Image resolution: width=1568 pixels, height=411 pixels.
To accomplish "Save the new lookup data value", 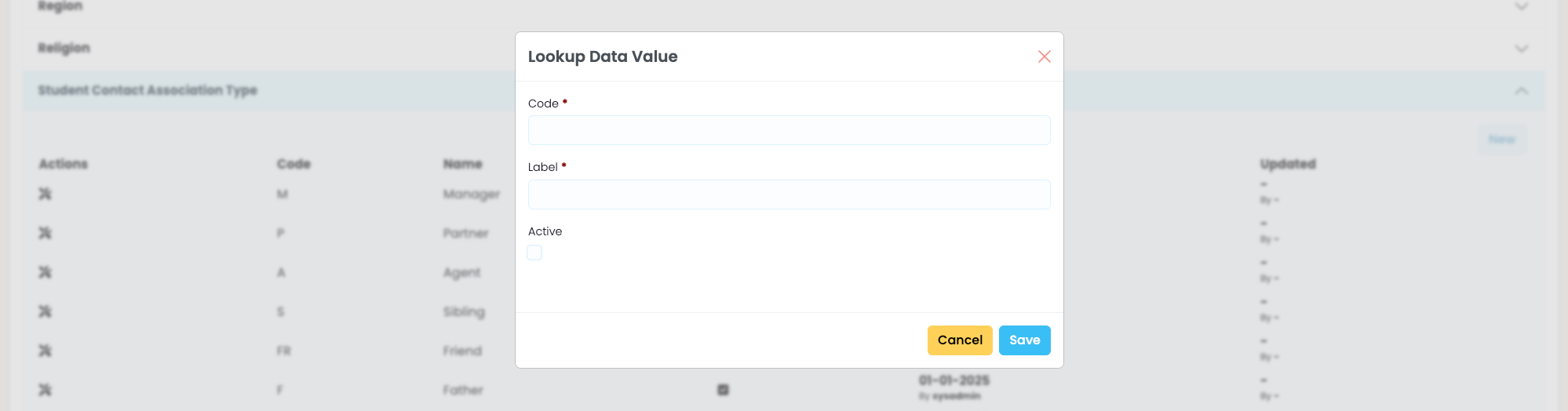I will (x=1024, y=340).
